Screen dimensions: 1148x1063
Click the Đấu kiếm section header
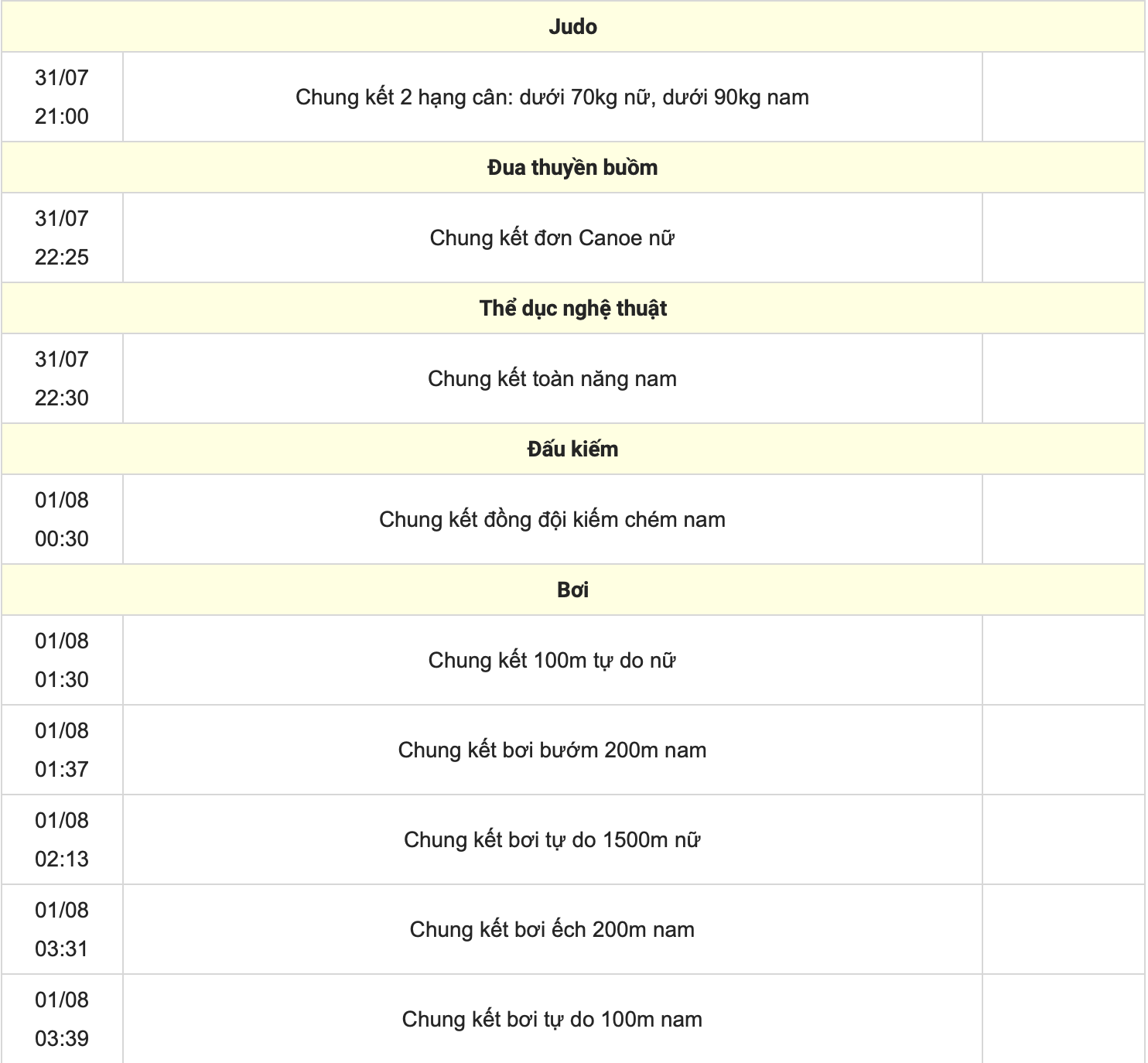pos(572,449)
